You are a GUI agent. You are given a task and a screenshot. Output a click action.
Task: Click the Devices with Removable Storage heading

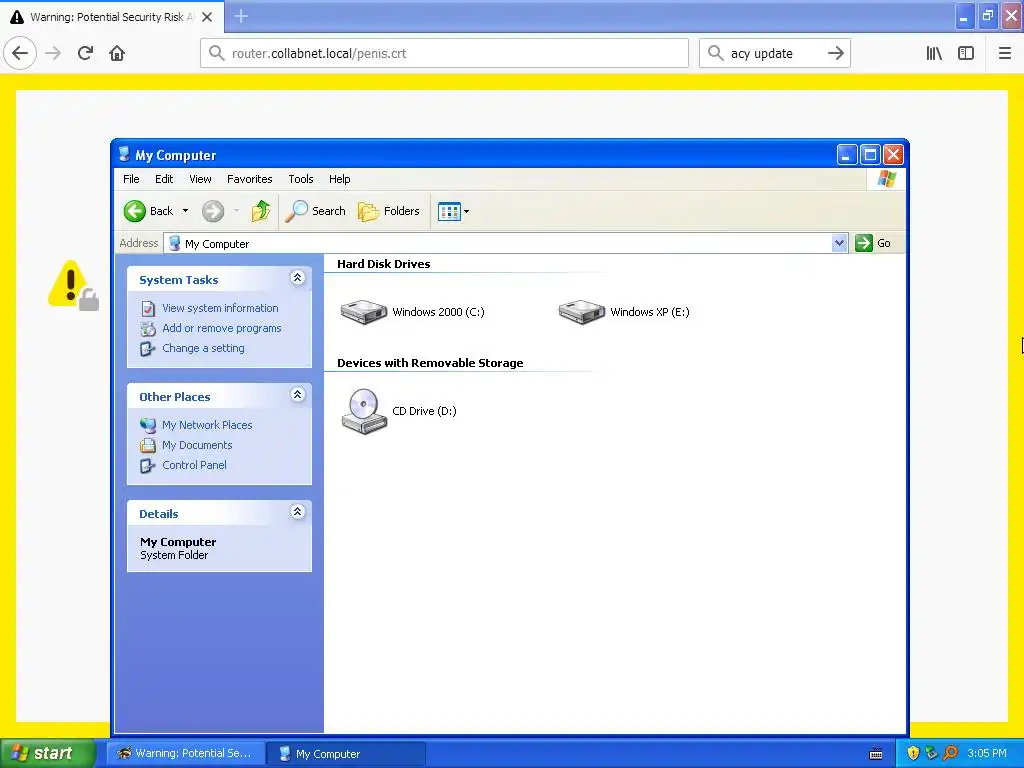[x=430, y=363]
